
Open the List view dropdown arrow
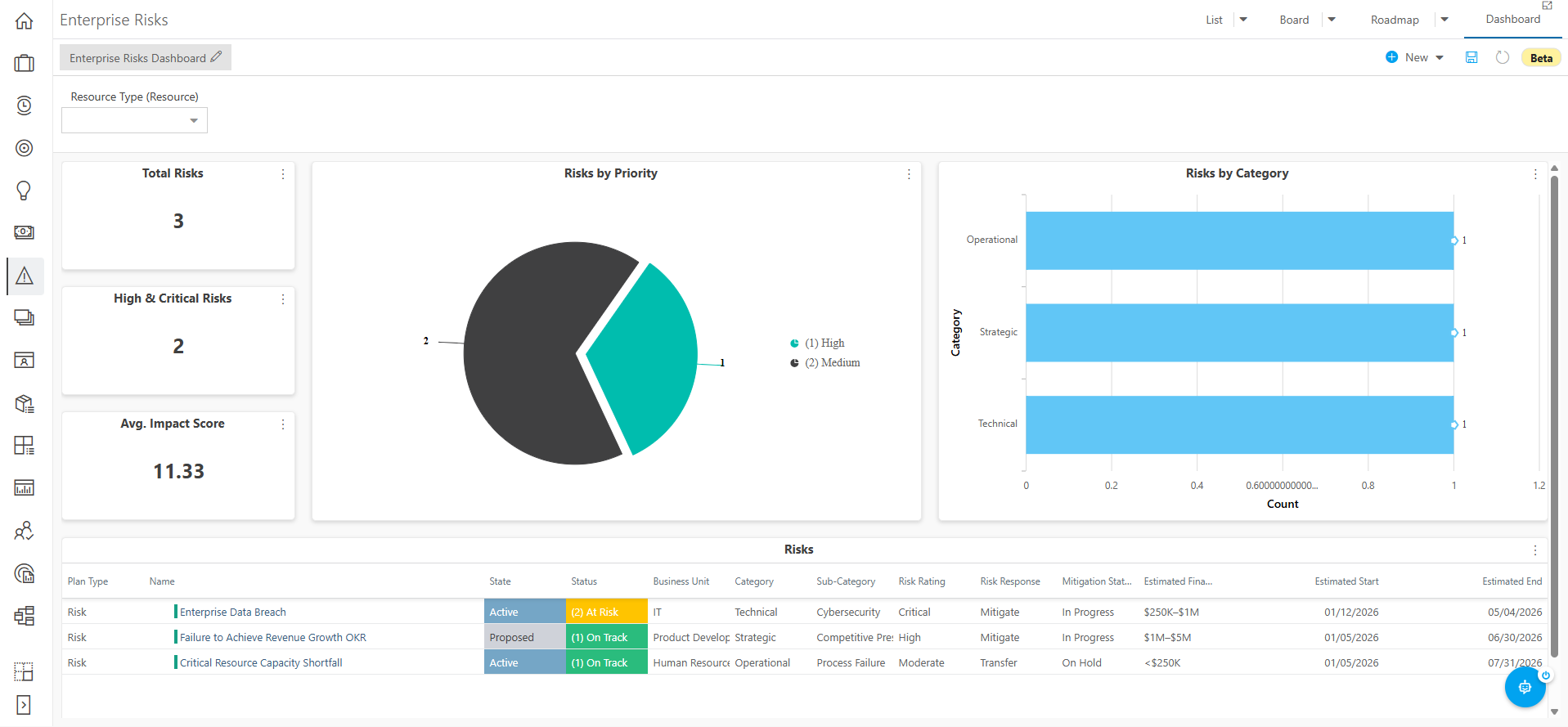1243,20
